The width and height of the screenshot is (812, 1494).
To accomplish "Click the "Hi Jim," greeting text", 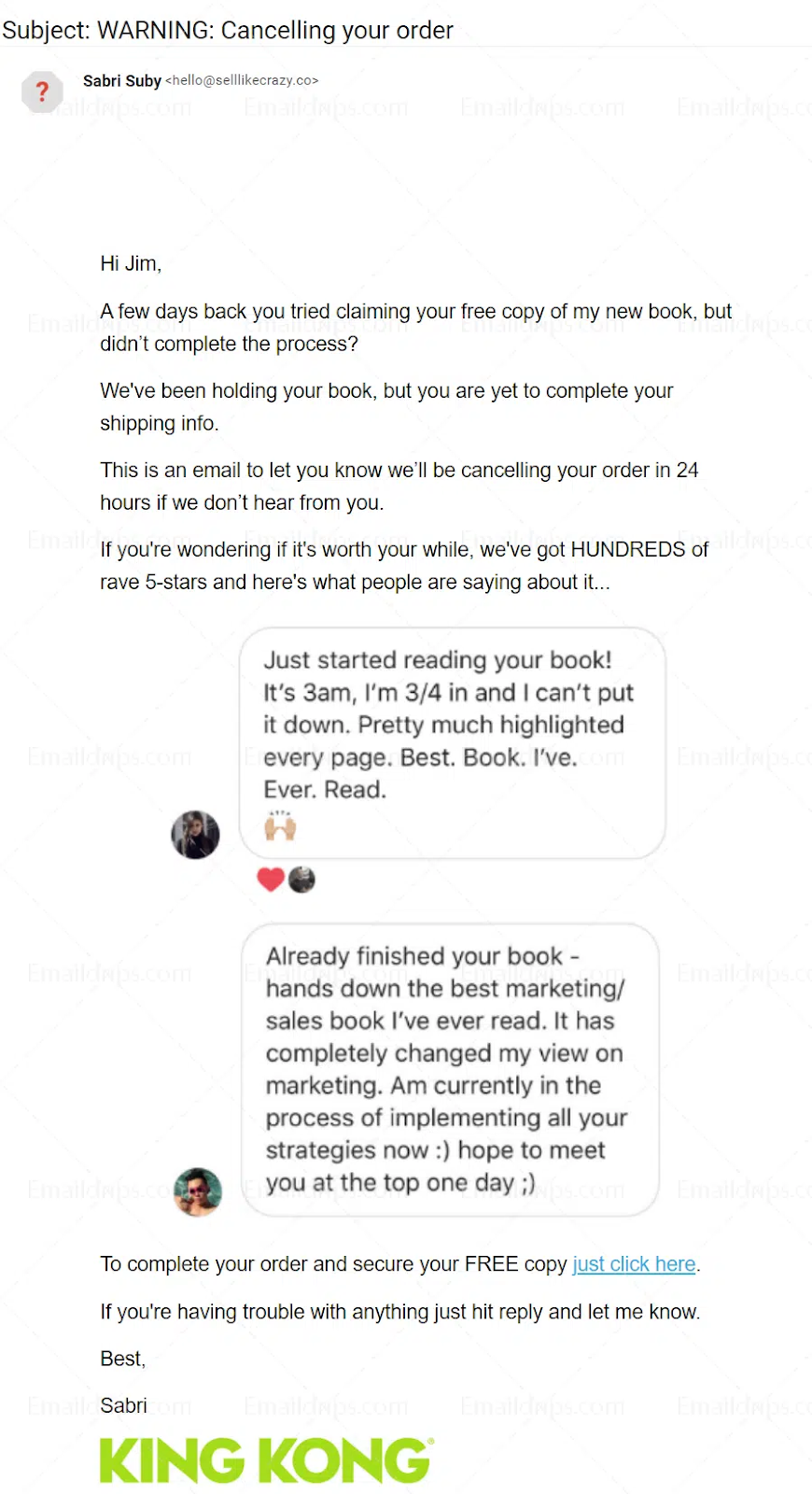I will [x=131, y=264].
